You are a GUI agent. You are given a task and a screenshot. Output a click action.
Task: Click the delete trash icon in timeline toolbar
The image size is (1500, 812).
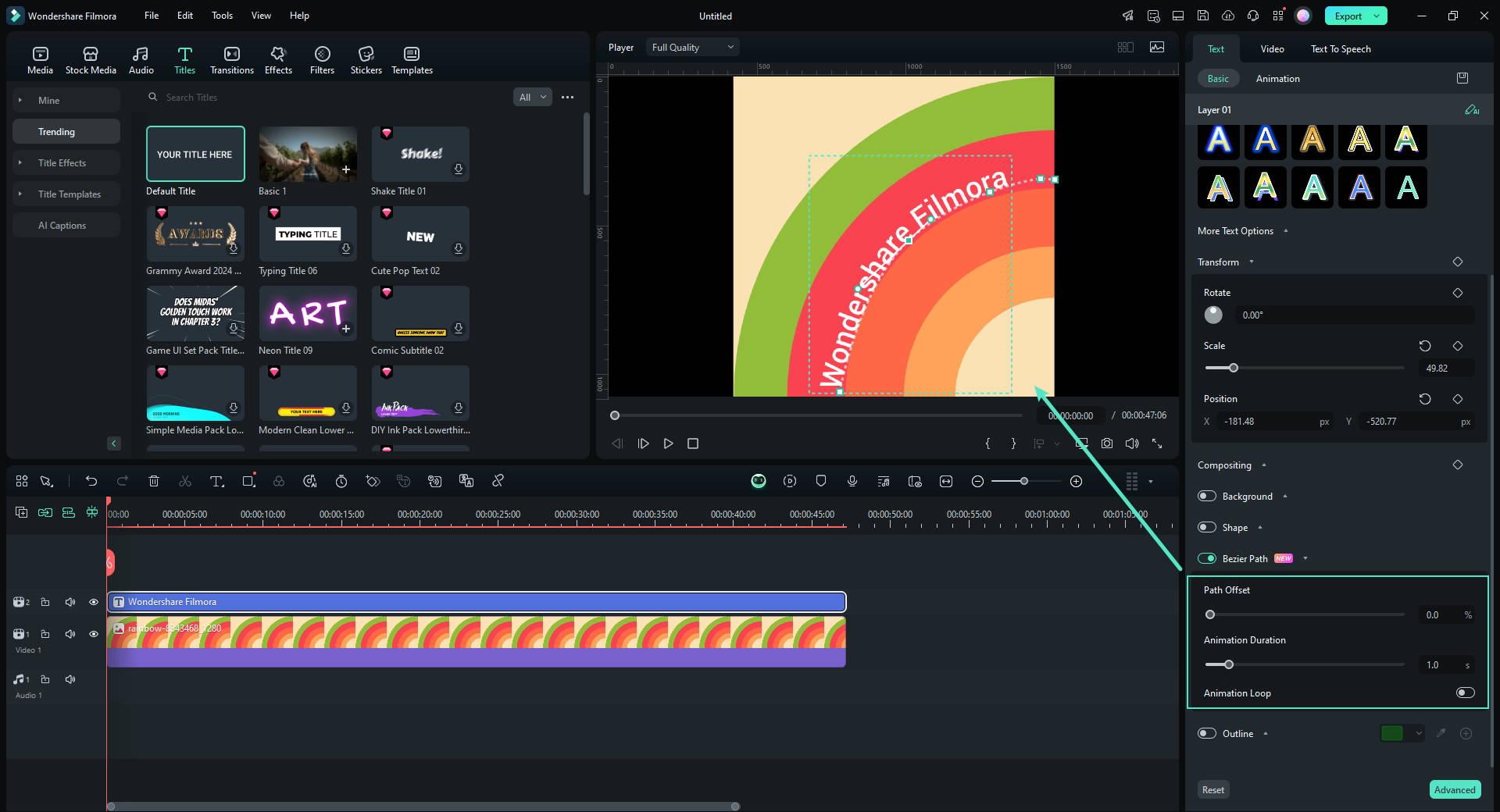(154, 481)
